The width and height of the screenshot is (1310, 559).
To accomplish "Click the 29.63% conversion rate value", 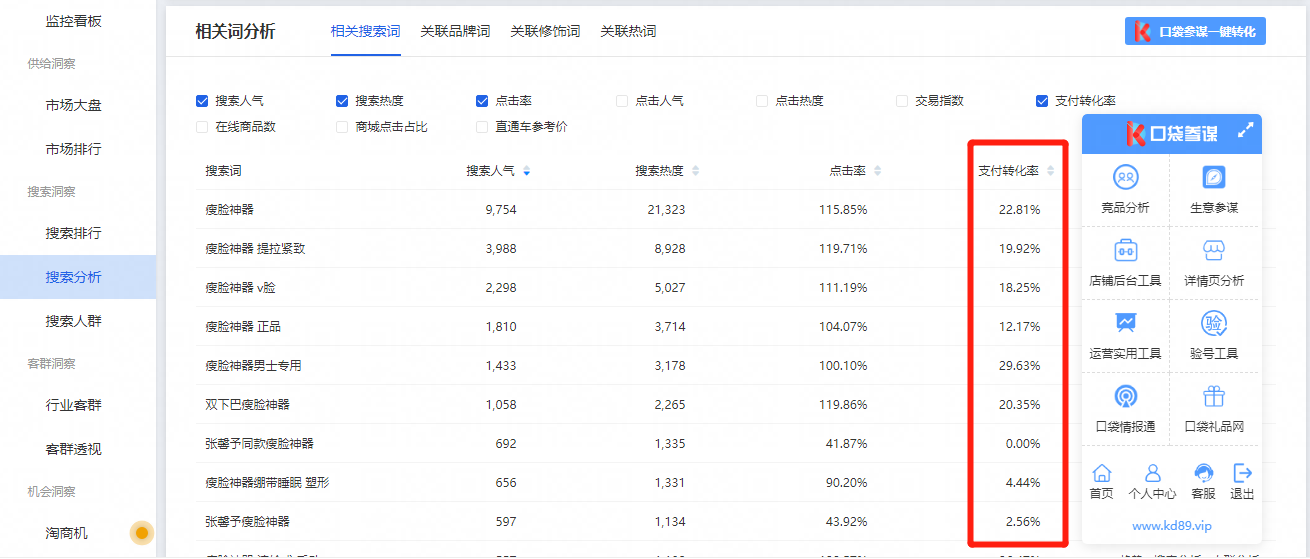I will (x=1019, y=366).
